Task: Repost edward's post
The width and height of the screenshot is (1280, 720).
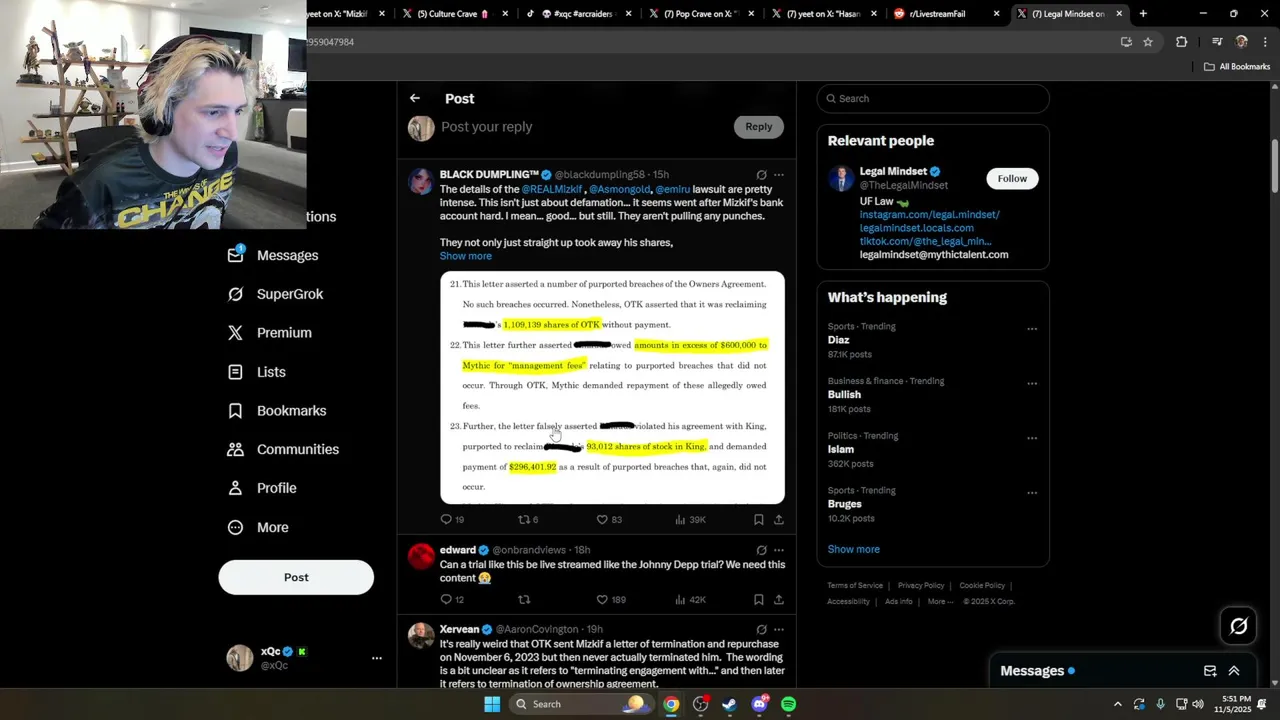Action: coord(524,600)
